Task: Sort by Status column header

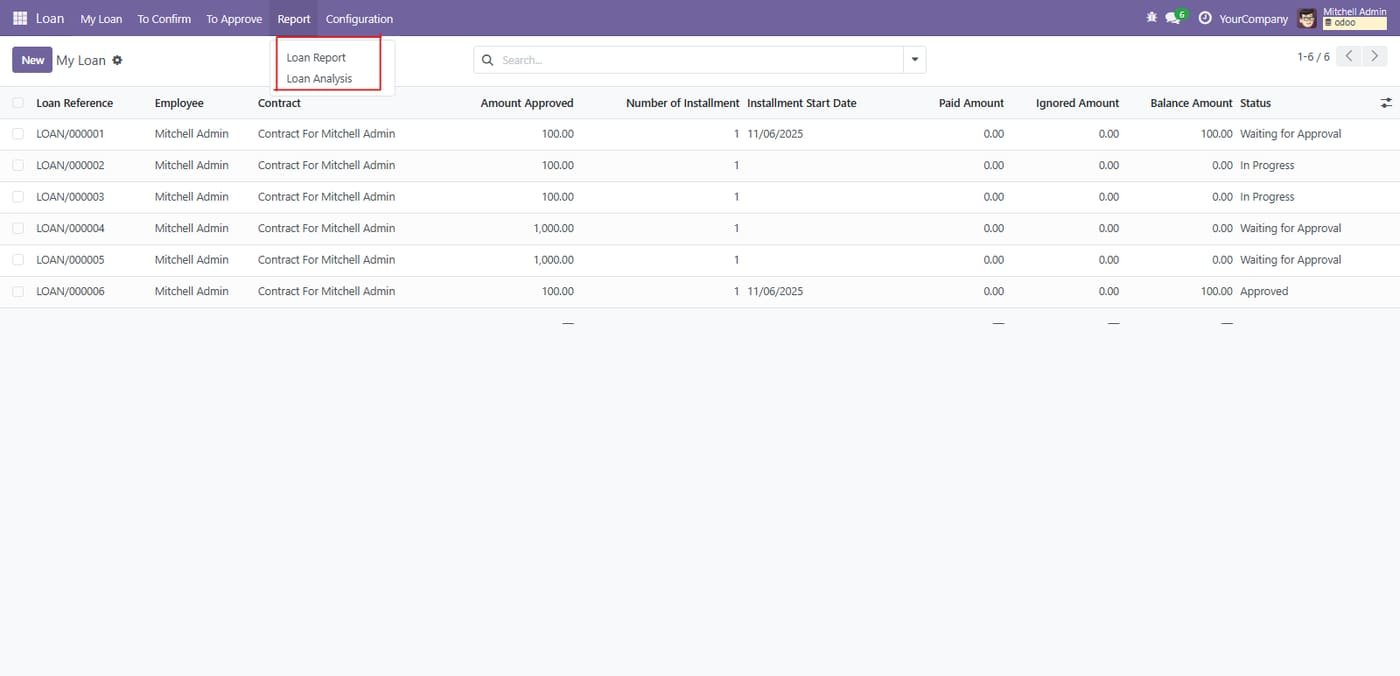Action: click(1255, 103)
